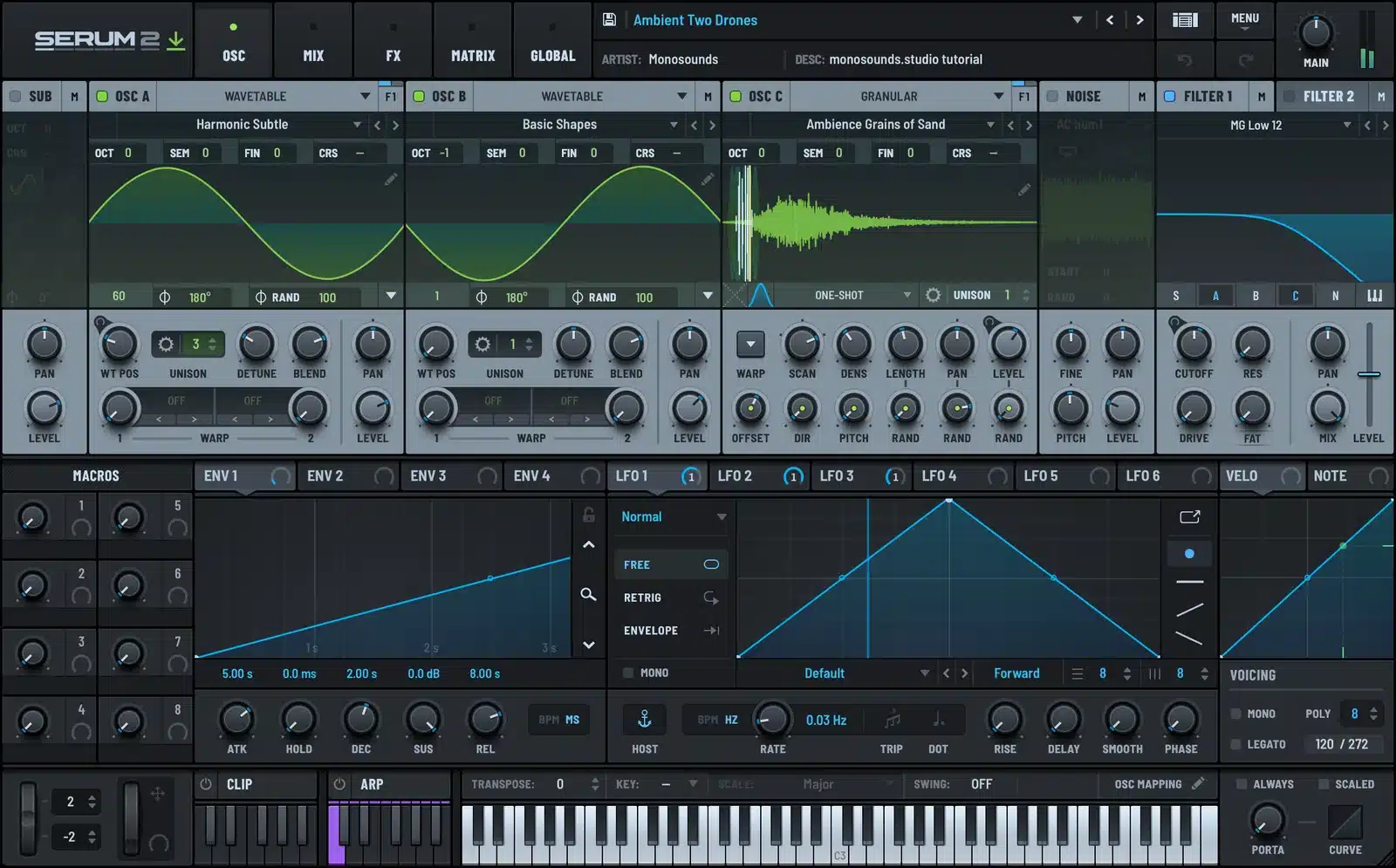Click OSC A unison settings gear icon
Image resolution: width=1396 pixels, height=868 pixels.
pyautogui.click(x=166, y=344)
